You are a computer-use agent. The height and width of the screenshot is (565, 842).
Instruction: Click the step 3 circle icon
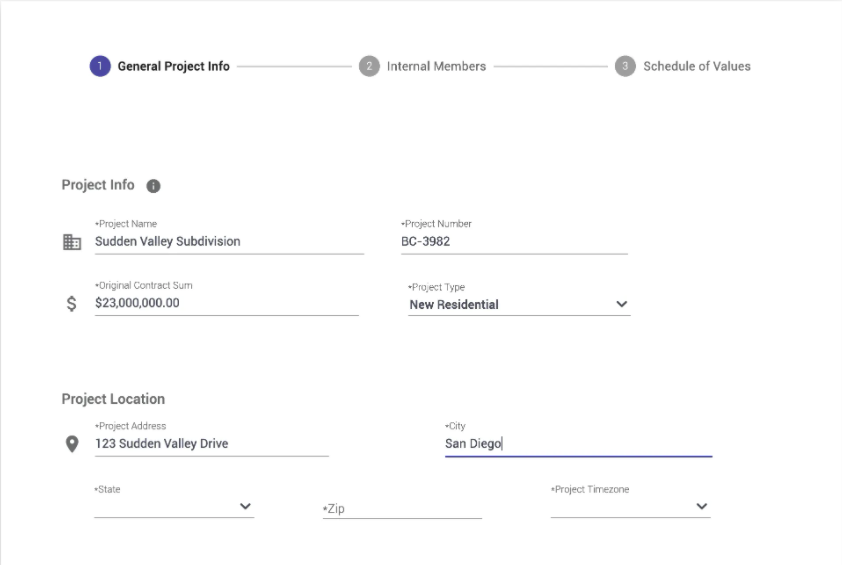pos(625,67)
